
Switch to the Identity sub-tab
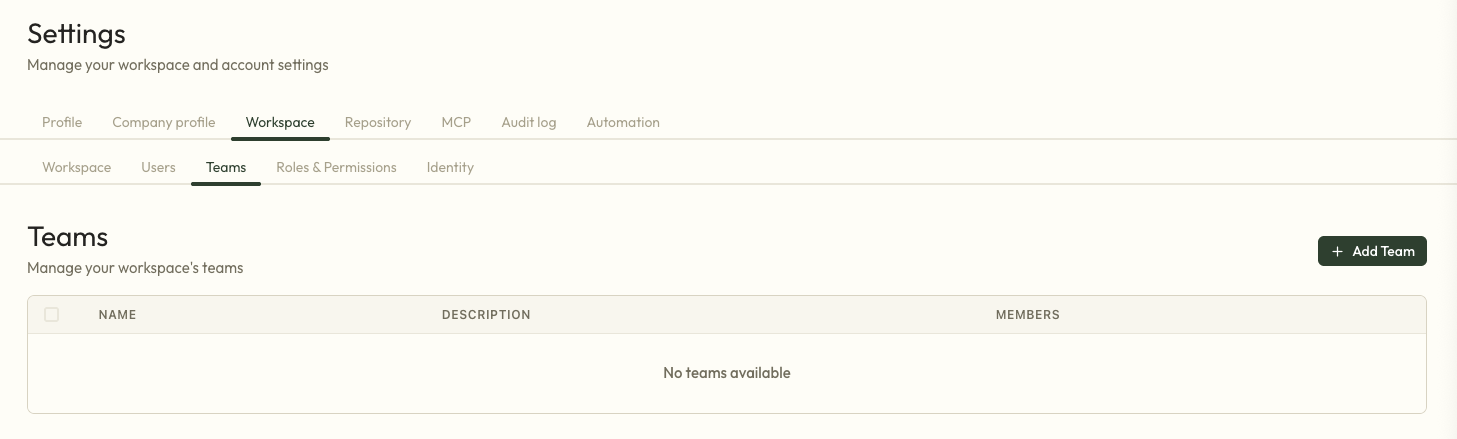pos(450,167)
